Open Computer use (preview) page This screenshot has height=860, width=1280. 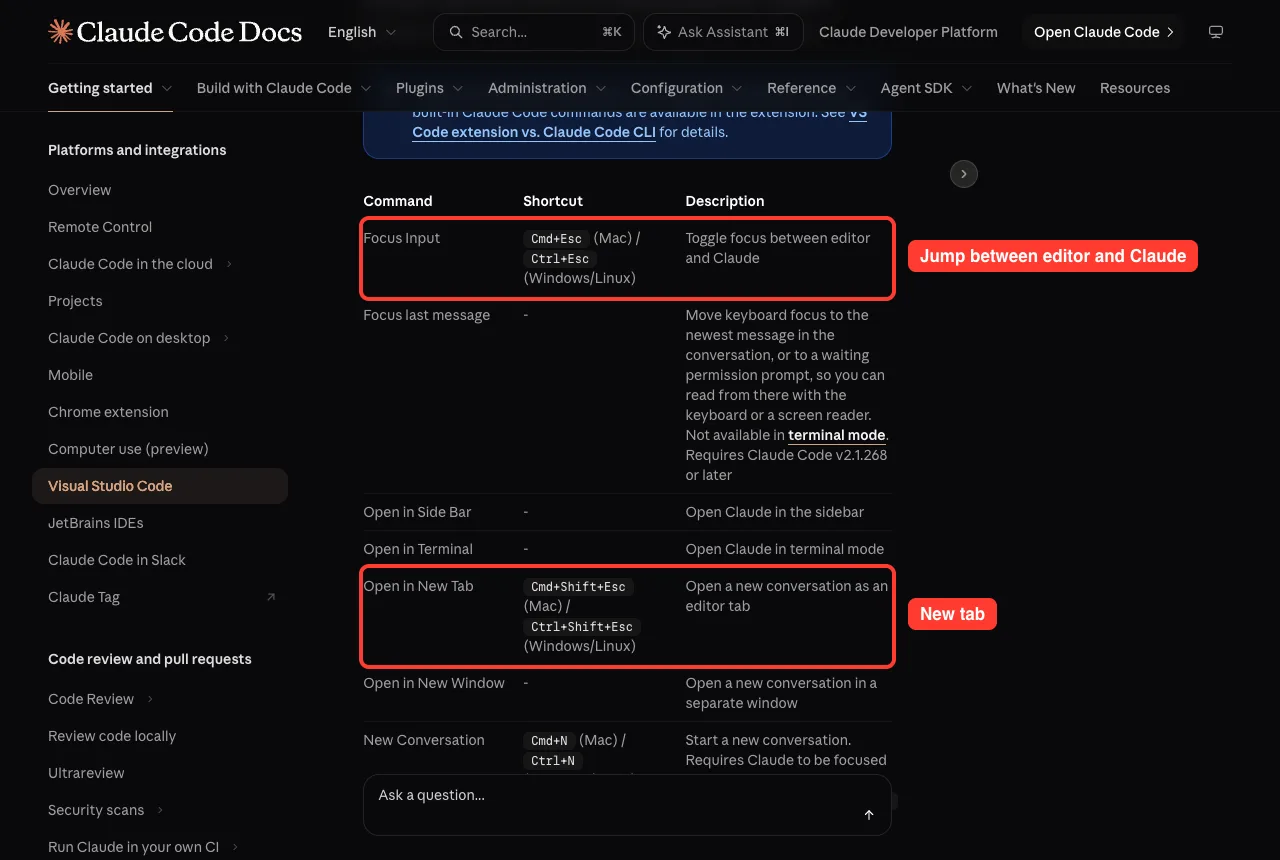point(128,449)
